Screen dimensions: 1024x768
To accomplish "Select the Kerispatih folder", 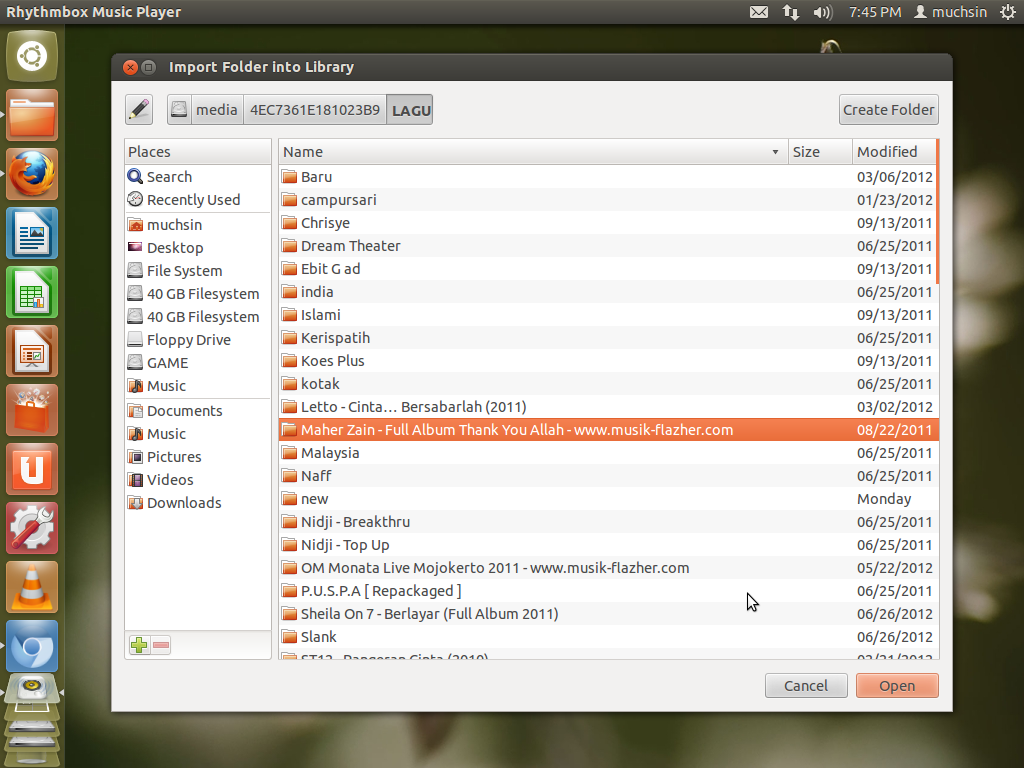I will 607,338.
